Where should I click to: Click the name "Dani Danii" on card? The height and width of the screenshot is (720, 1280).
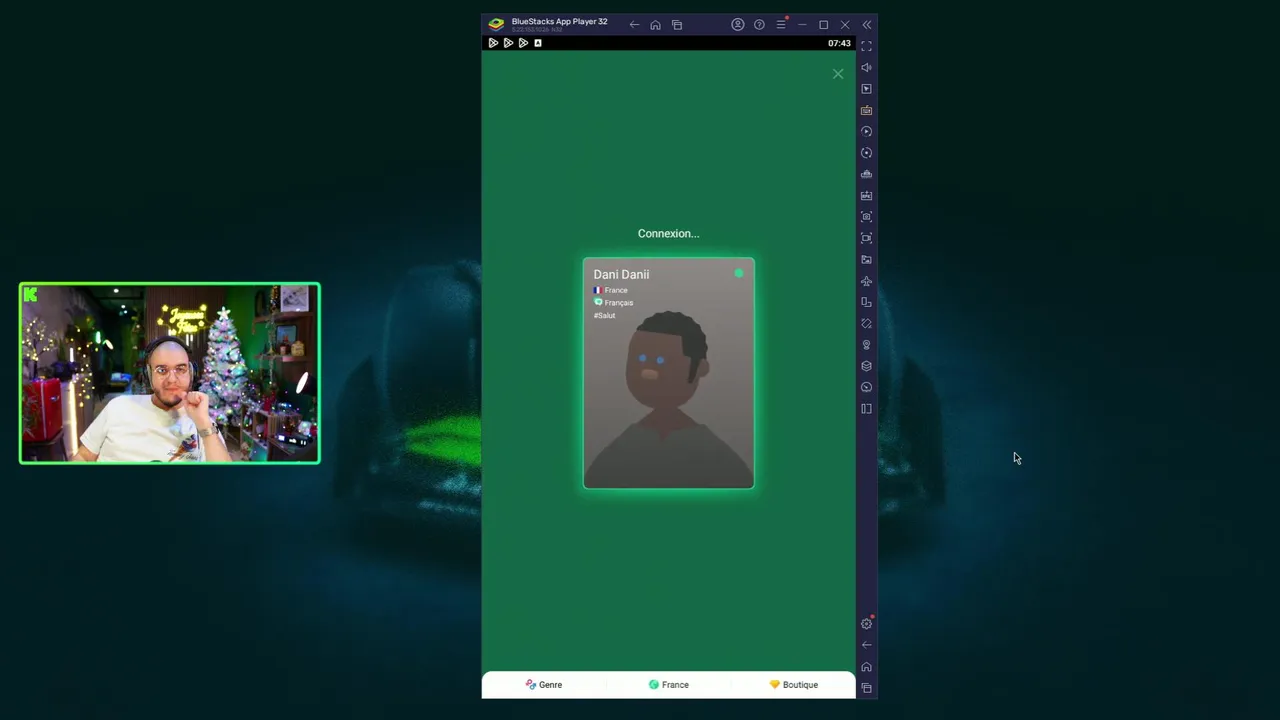(x=621, y=274)
